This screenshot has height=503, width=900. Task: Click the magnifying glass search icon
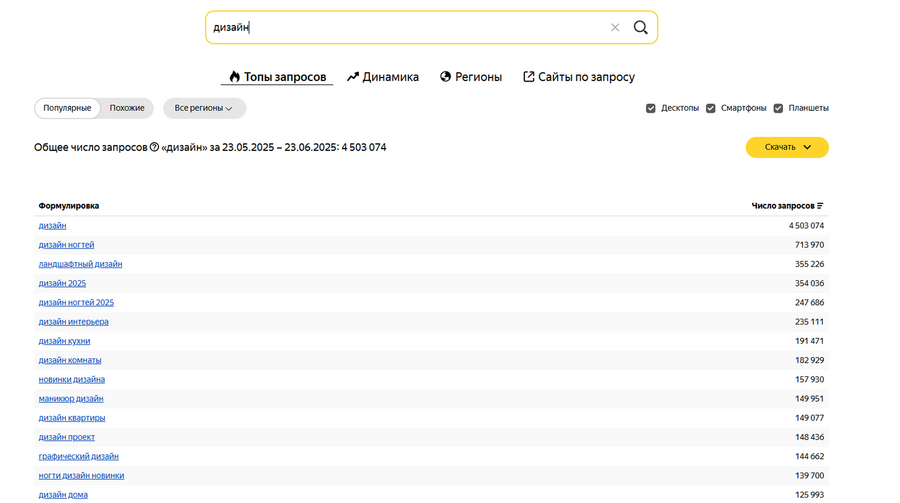[641, 28]
